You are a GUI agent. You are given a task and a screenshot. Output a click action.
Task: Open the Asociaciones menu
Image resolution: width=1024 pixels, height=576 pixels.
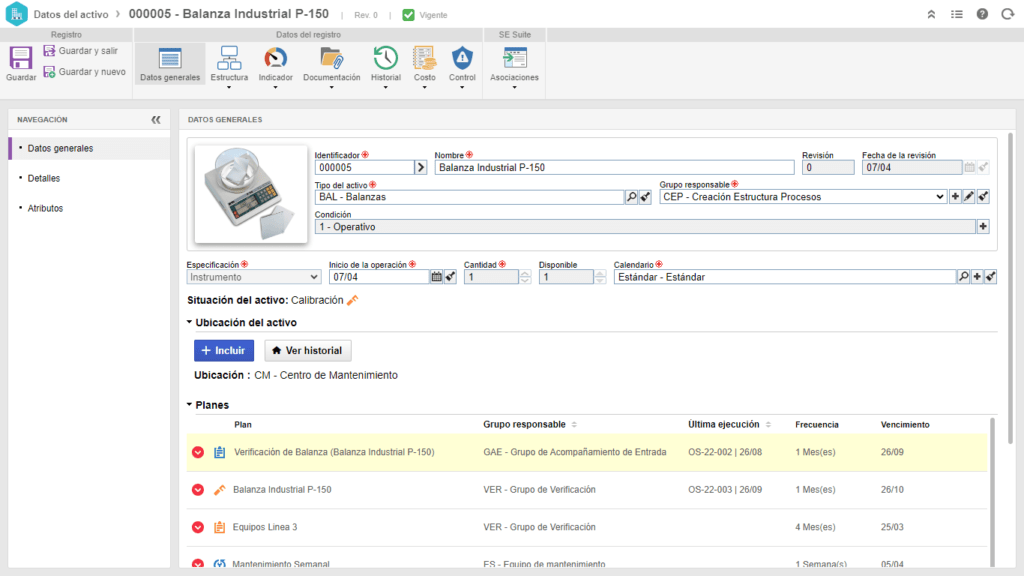514,64
